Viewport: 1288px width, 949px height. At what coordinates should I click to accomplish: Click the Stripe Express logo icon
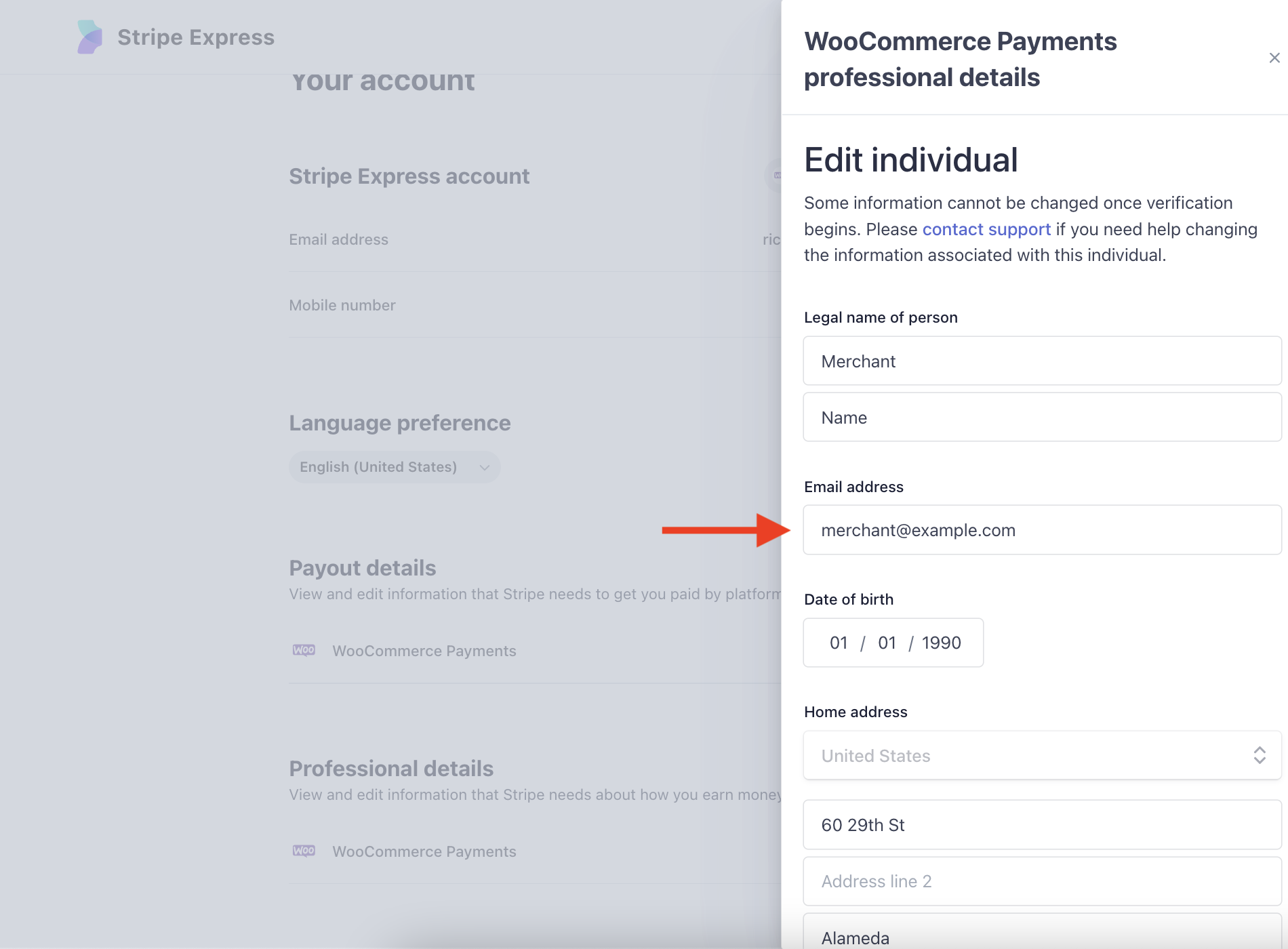tap(89, 37)
